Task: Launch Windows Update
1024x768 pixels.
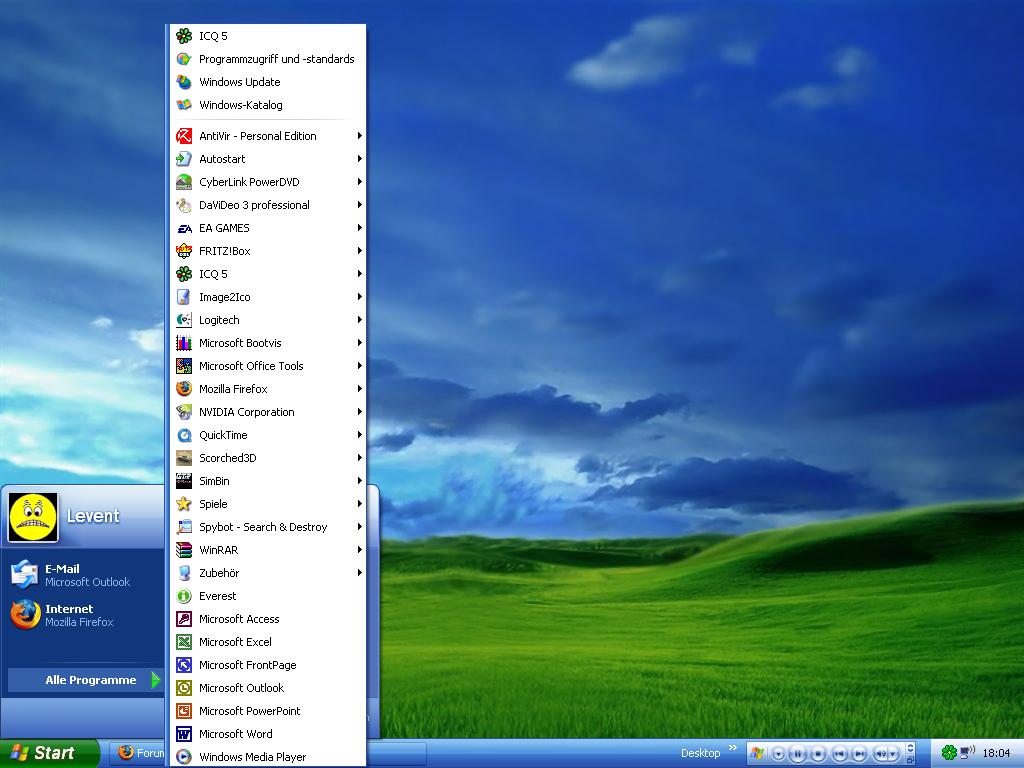Action: tap(268, 82)
